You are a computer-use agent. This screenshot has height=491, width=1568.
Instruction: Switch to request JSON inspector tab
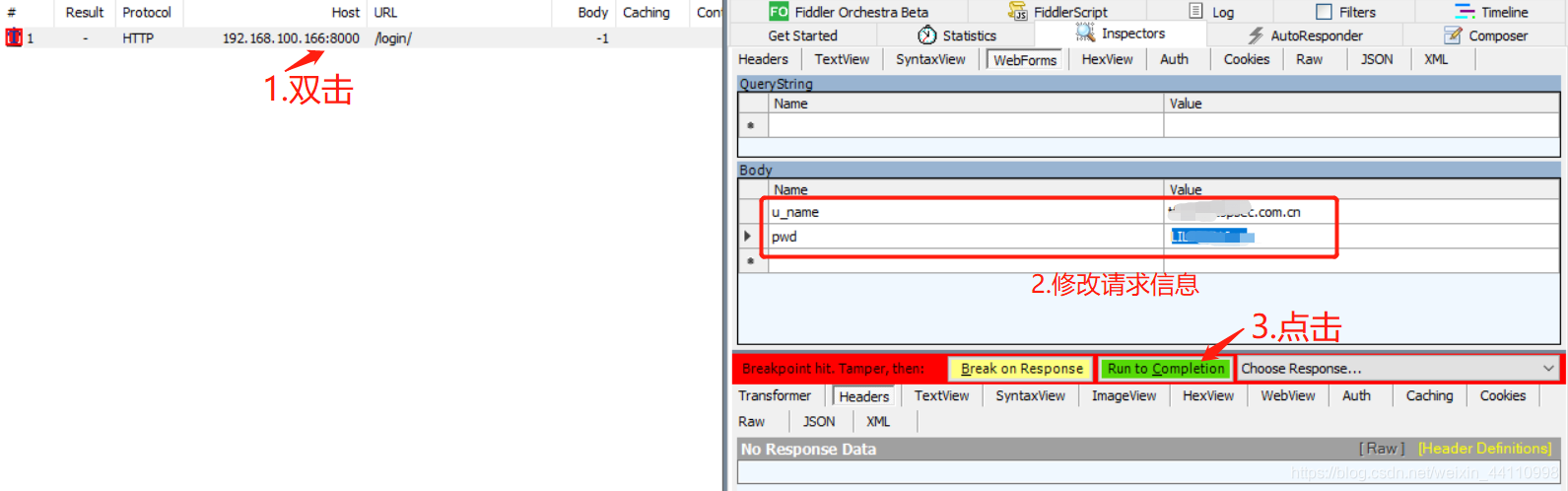(1377, 59)
